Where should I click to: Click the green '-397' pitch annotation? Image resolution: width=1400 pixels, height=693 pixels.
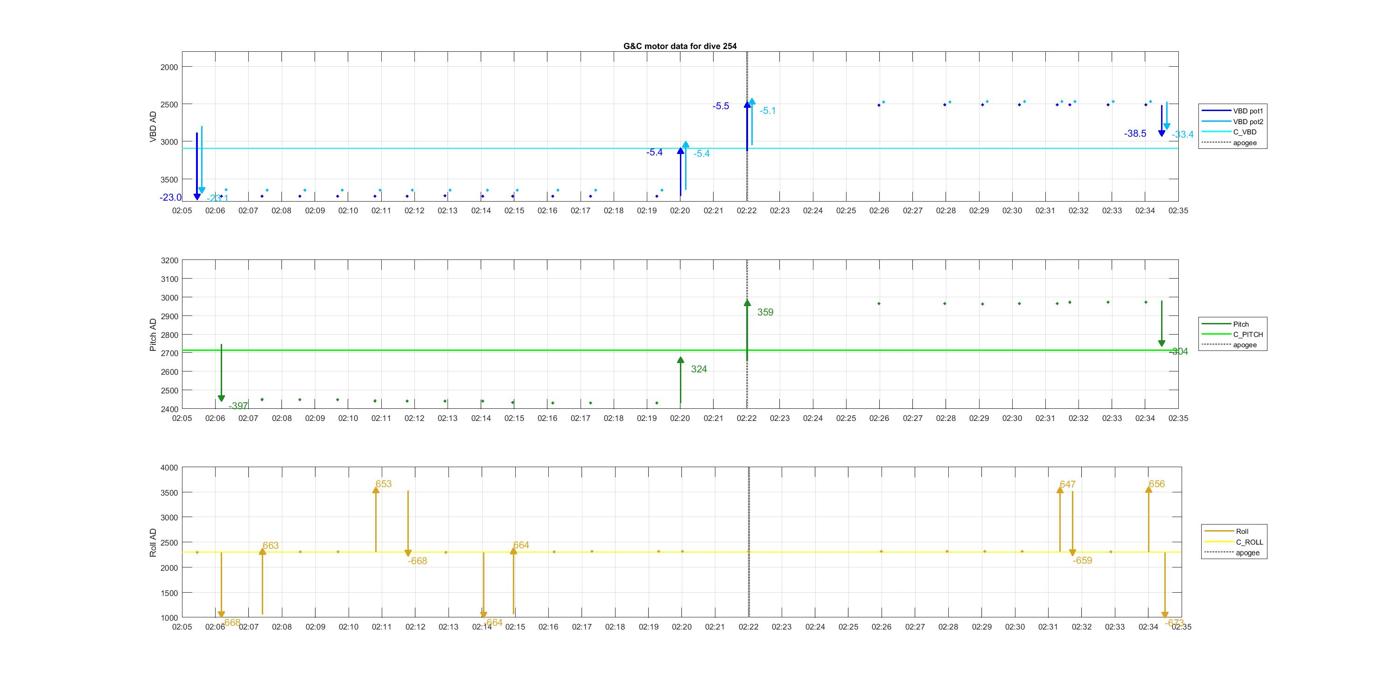point(238,406)
